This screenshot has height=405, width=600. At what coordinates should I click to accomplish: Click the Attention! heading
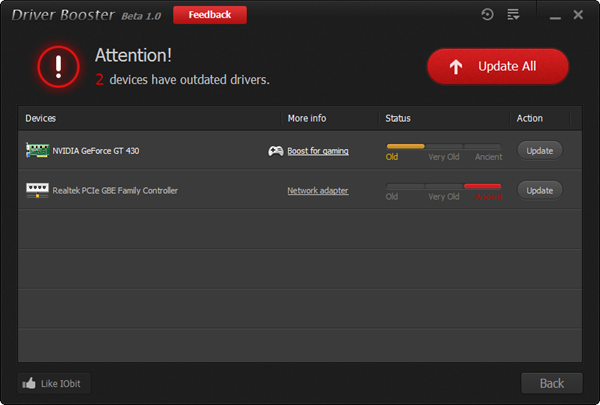click(133, 55)
